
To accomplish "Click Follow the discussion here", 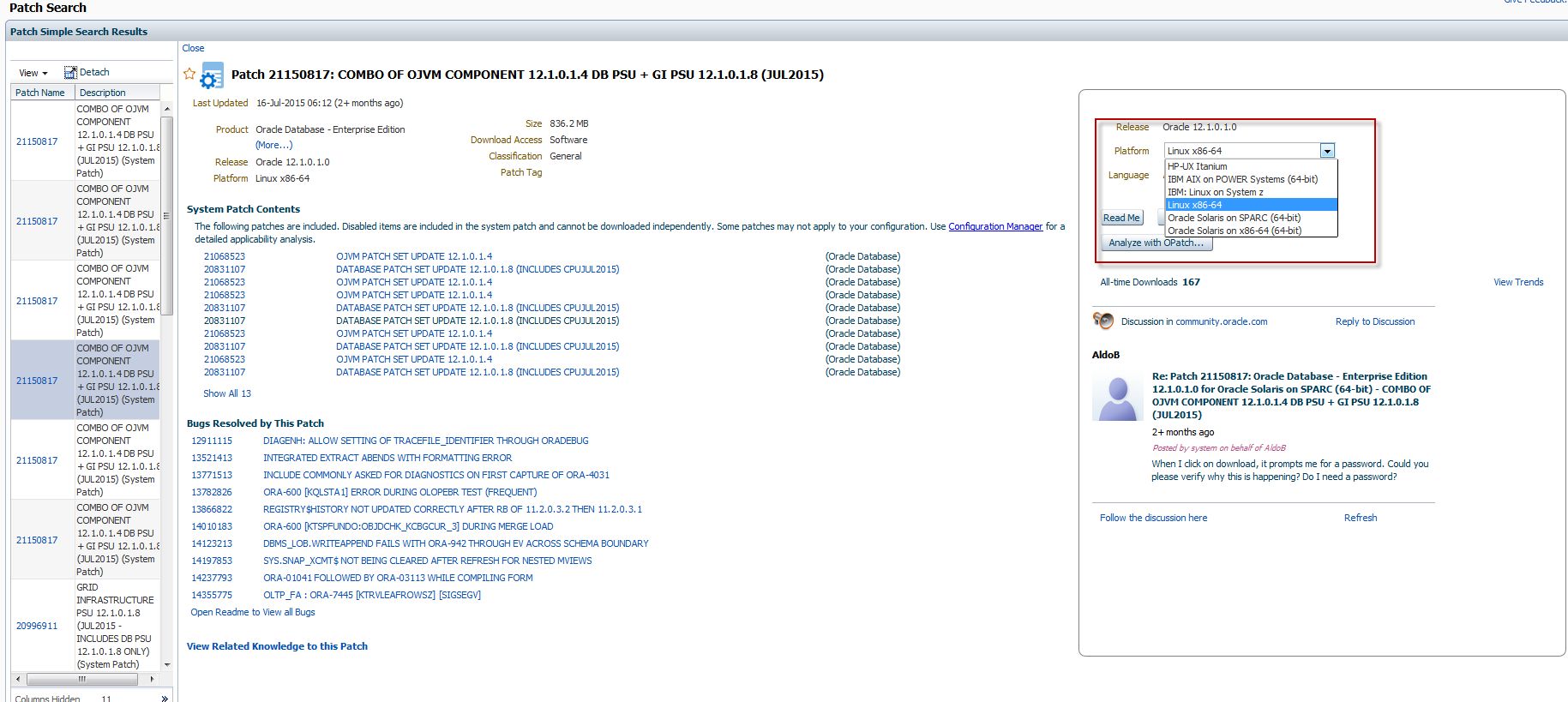I will (1153, 518).
